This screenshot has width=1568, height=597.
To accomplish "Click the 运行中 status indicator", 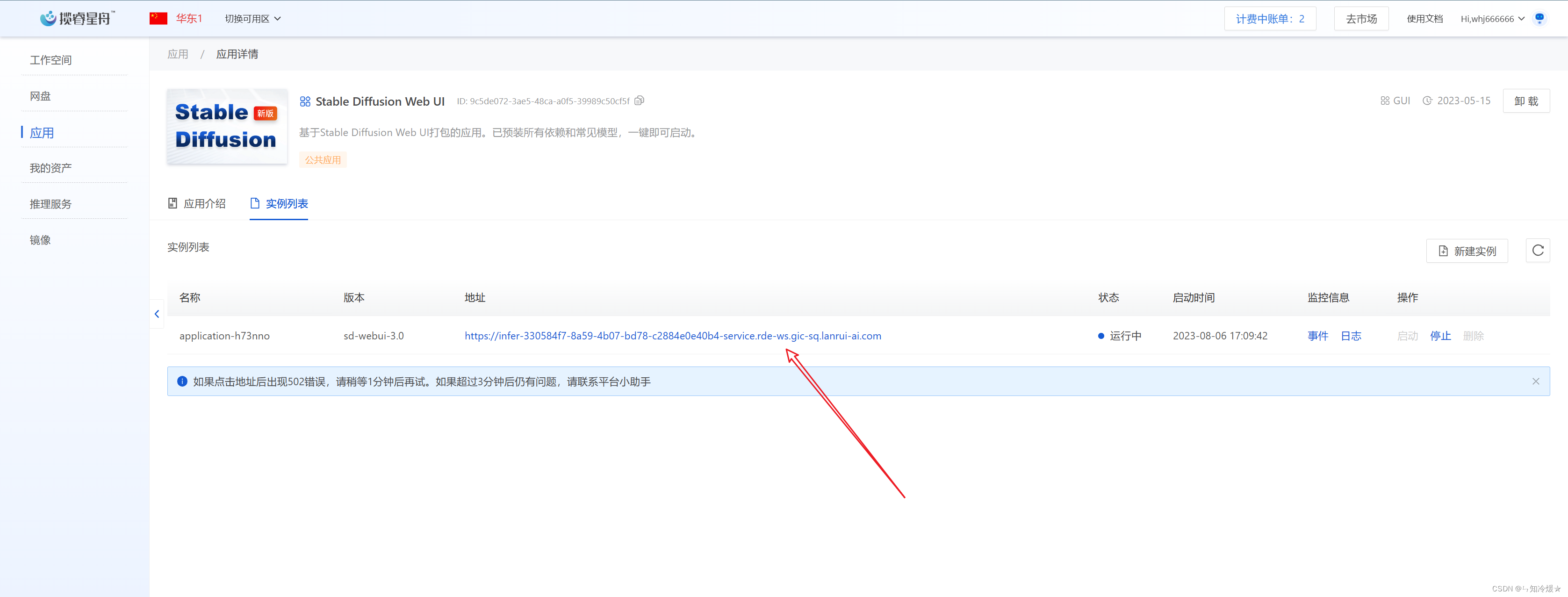I will click(1119, 335).
